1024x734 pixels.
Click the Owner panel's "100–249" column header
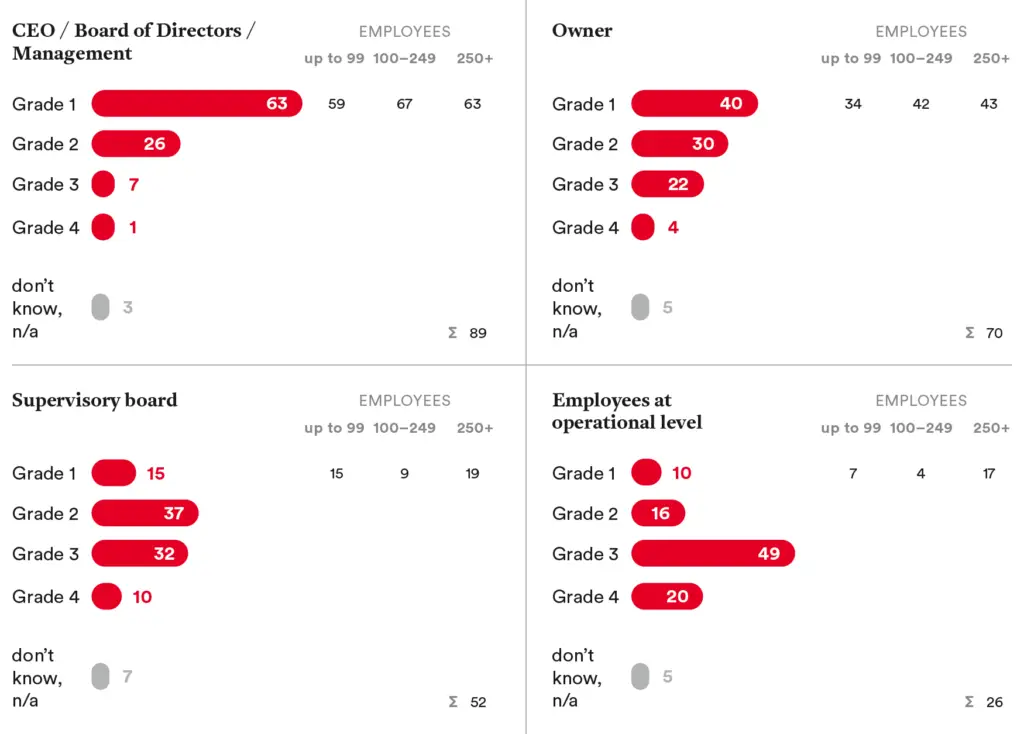921,58
